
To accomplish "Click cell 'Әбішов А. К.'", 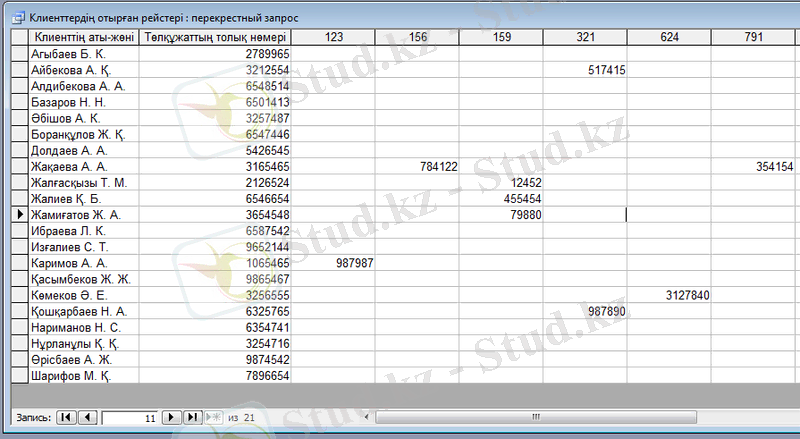I will coord(84,118).
